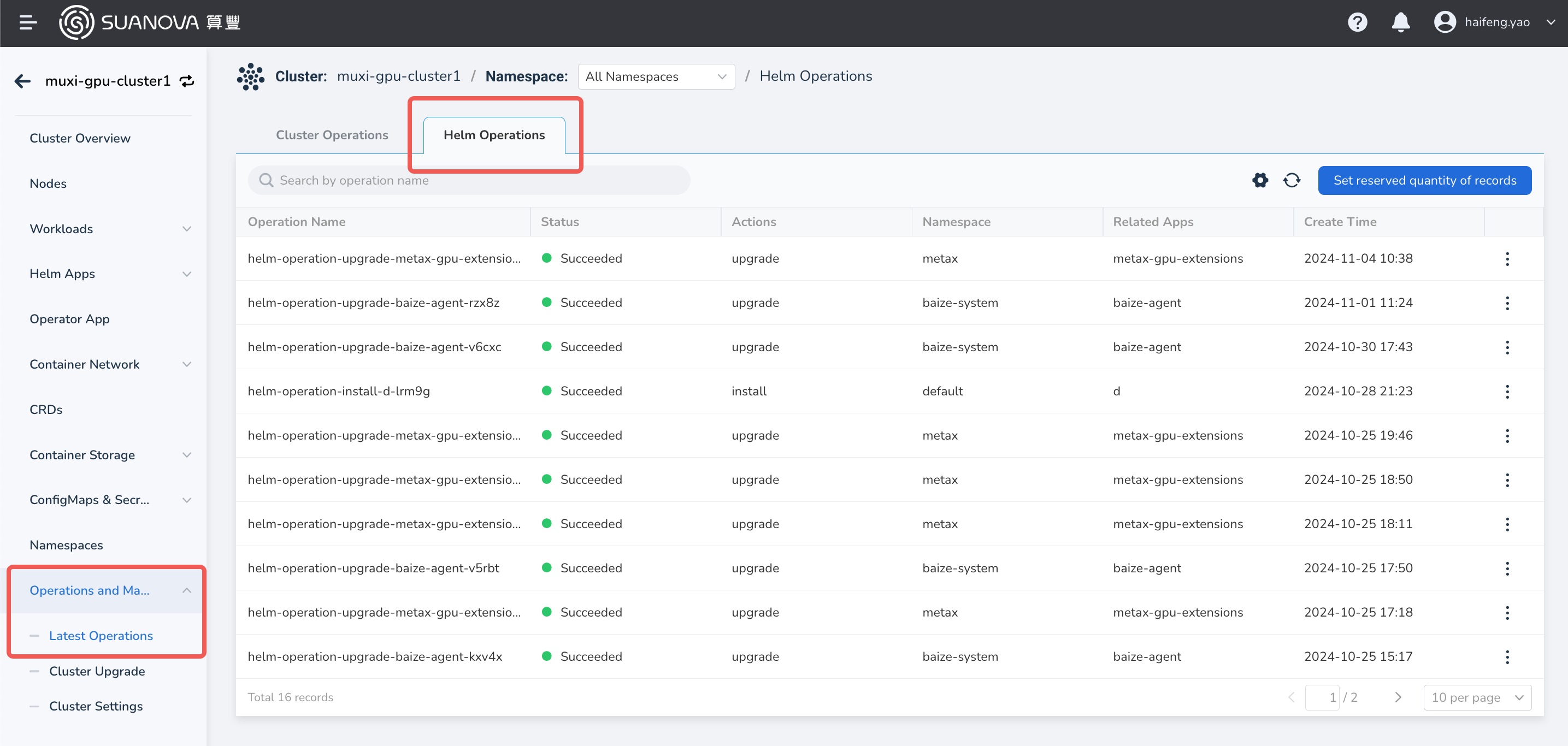Expand ConfigMaps & Secrets menu
This screenshot has width=1568, height=746.
coord(110,500)
